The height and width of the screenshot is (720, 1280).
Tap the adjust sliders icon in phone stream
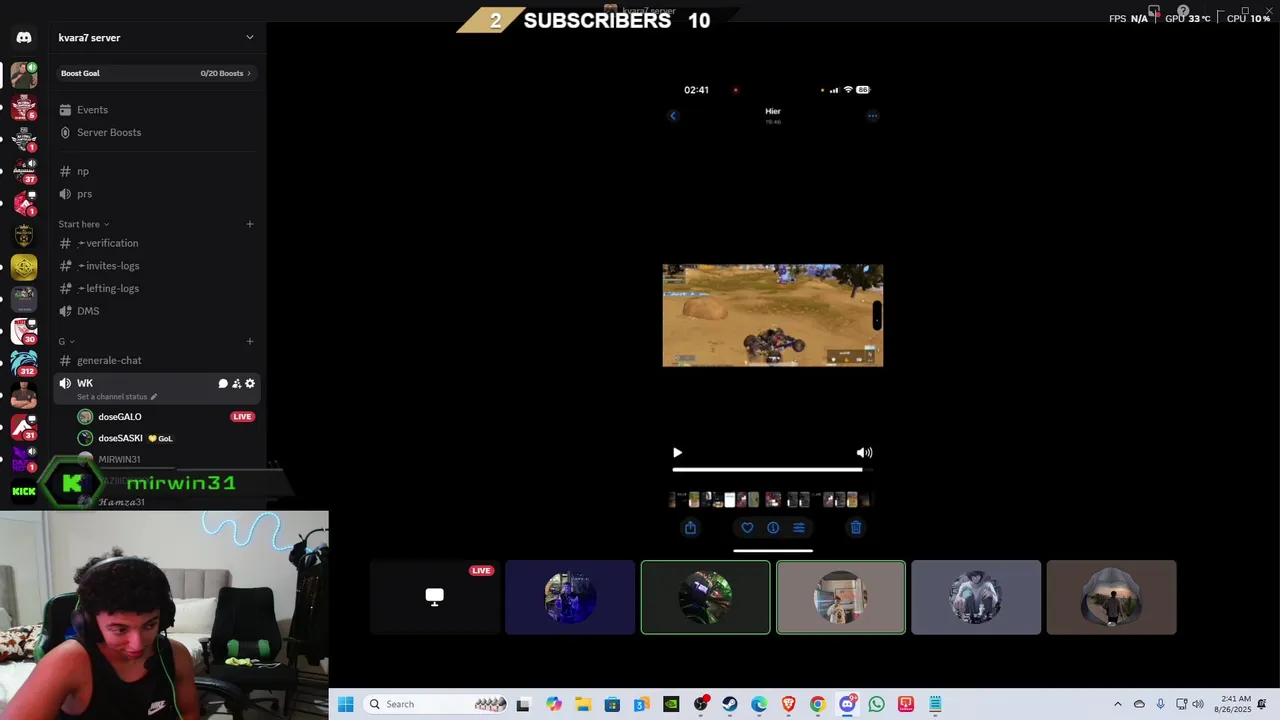(799, 528)
